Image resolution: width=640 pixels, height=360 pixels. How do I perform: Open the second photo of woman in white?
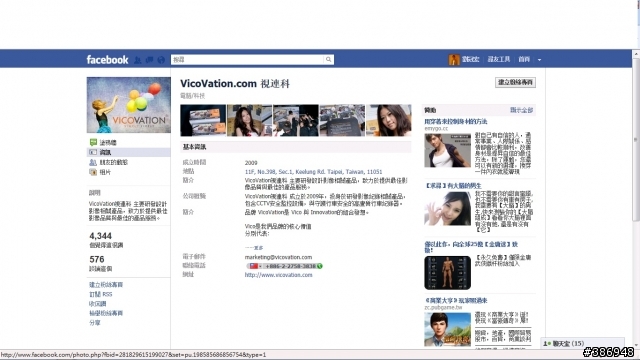249,120
